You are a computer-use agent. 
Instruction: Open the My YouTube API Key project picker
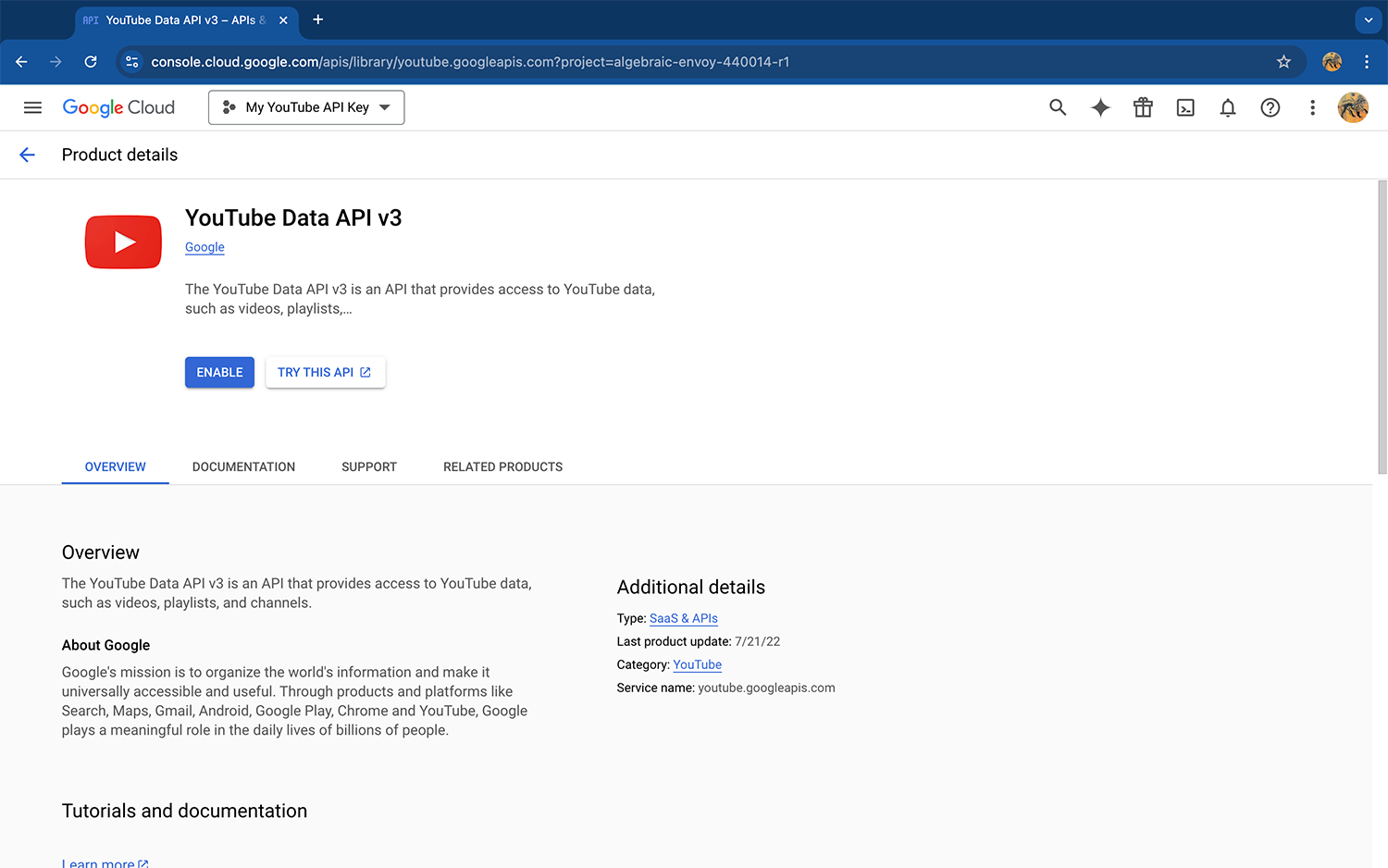click(306, 107)
